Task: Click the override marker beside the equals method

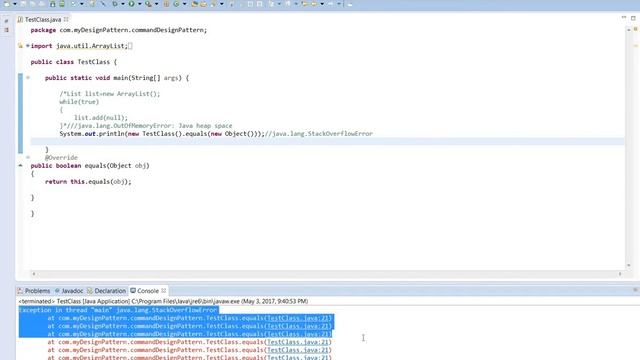Action: tap(20, 165)
